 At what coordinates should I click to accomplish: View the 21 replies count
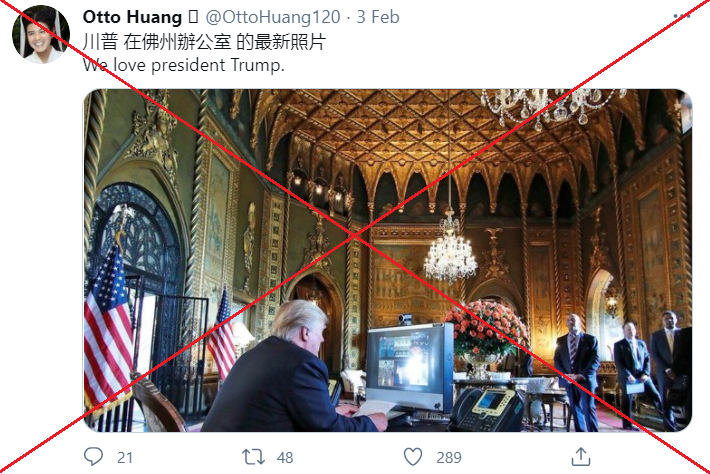click(125, 457)
